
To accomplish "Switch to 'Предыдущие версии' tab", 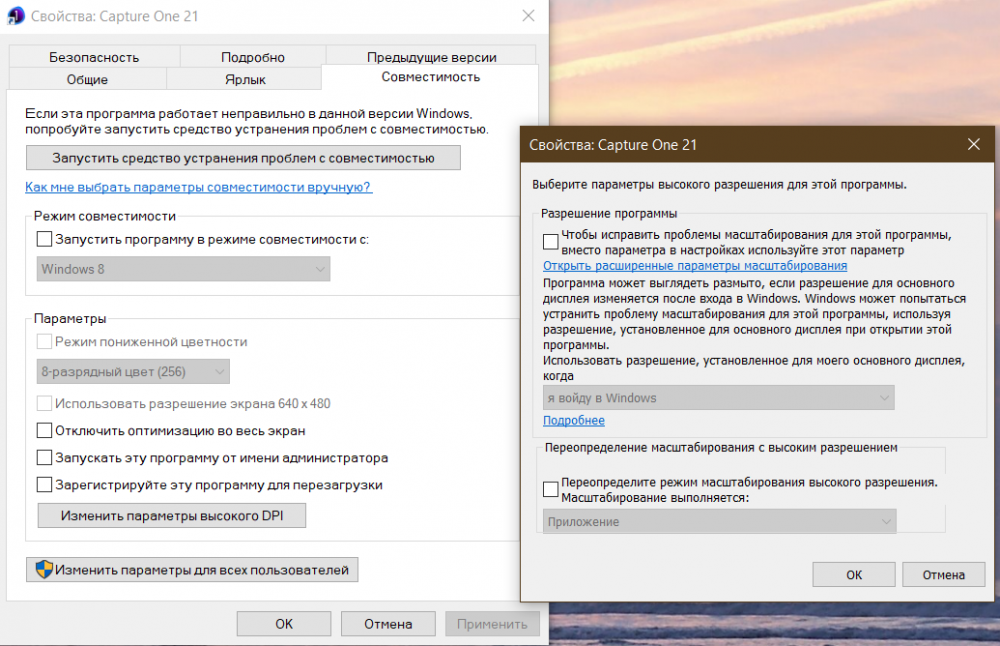I will pyautogui.click(x=431, y=57).
